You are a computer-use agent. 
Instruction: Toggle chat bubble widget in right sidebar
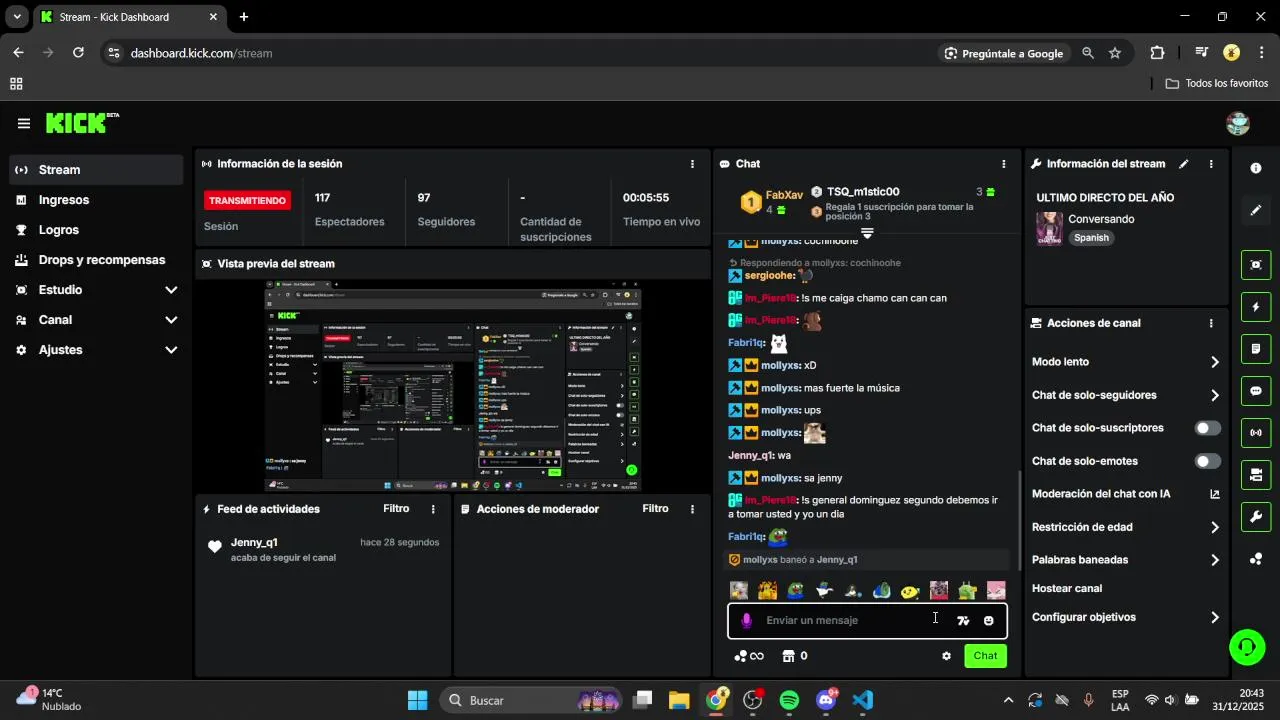pos(1256,391)
